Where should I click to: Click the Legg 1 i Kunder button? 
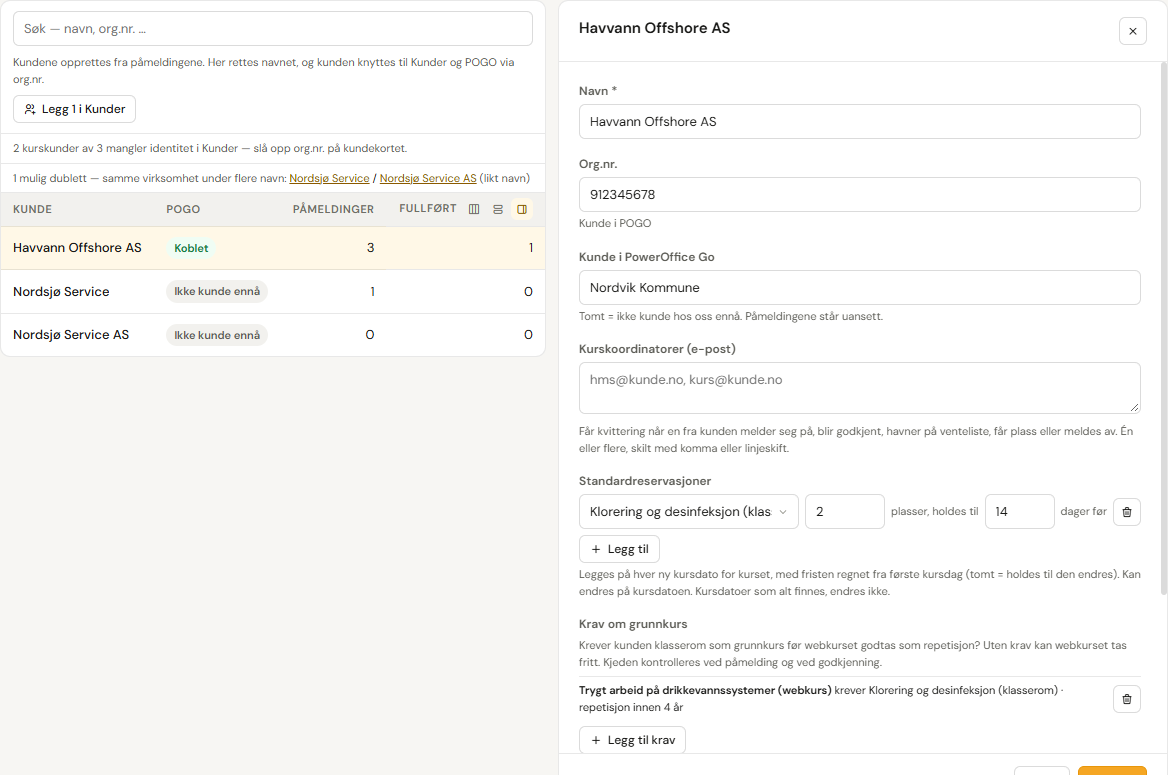coord(74,109)
